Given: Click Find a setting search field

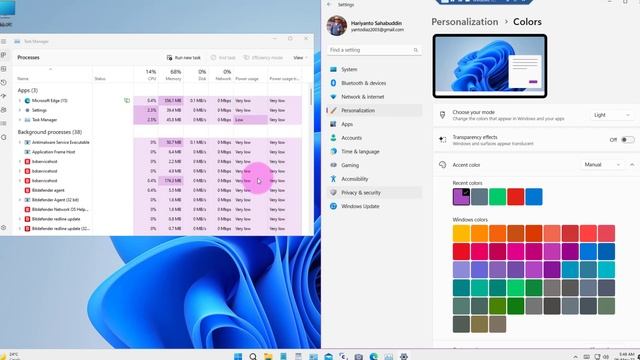Looking at the screenshot, I should click(374, 50).
